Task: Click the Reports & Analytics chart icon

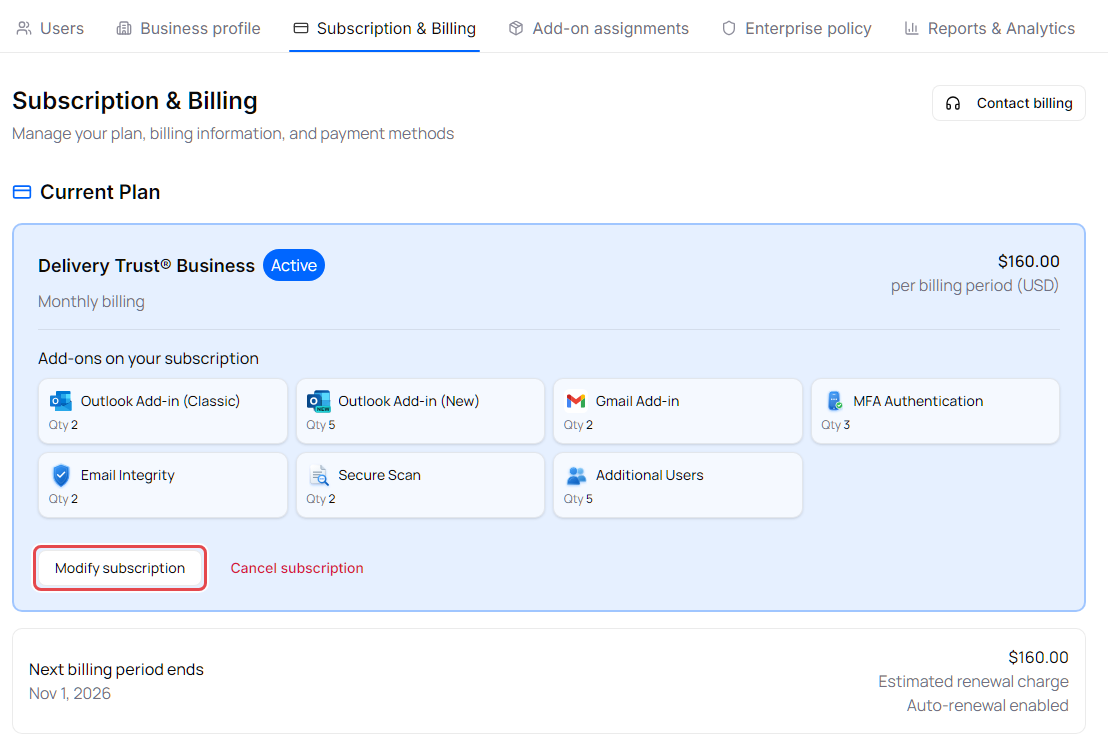Action: click(x=912, y=28)
